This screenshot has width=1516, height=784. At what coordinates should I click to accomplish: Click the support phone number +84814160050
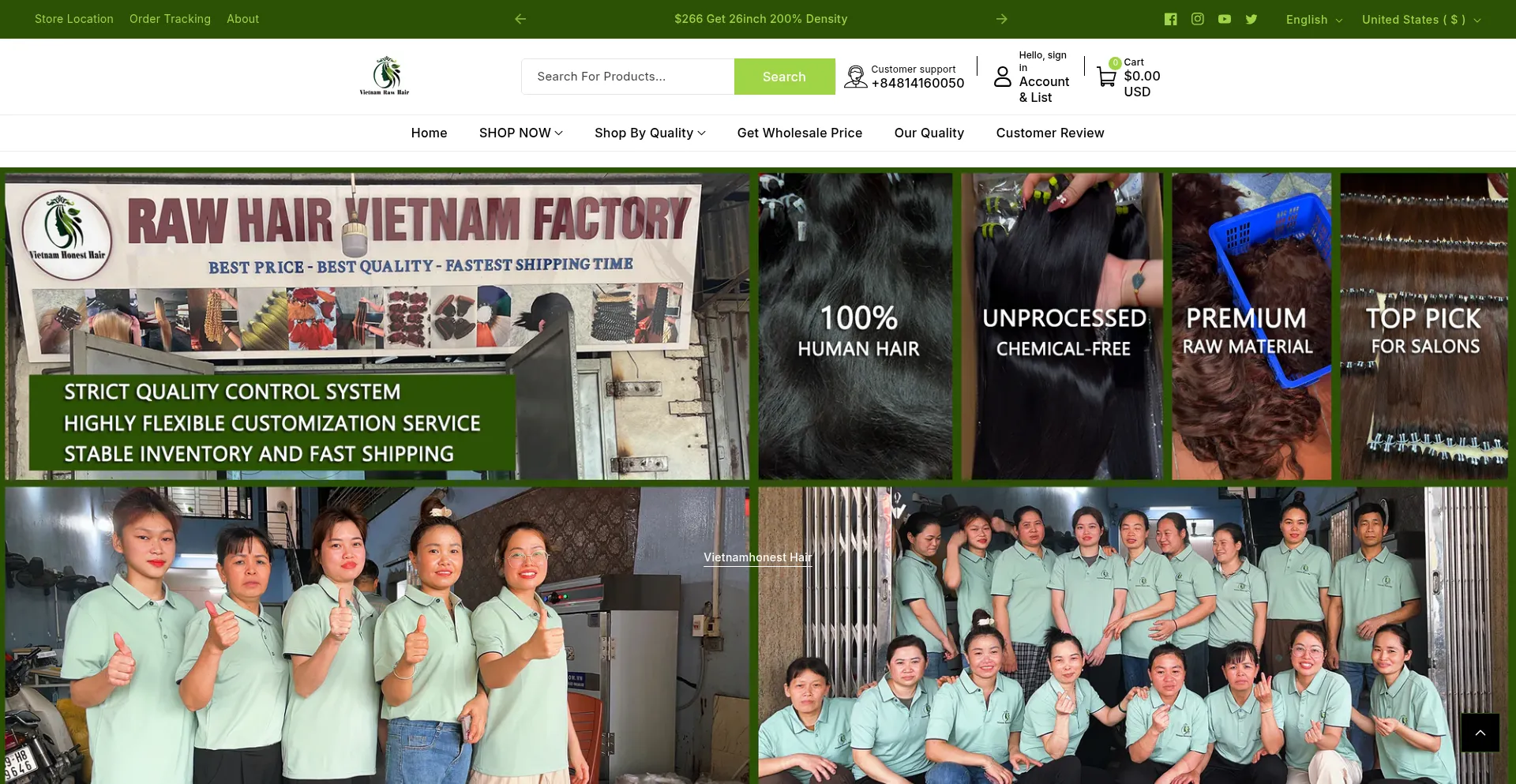point(917,83)
